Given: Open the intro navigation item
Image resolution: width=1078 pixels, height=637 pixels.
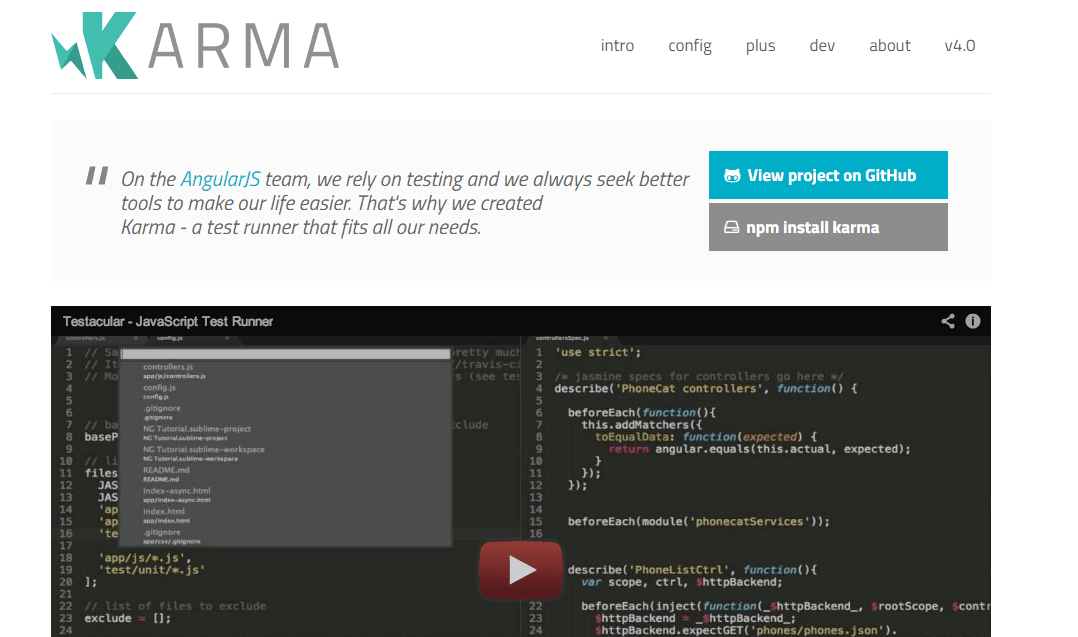Looking at the screenshot, I should (617, 46).
